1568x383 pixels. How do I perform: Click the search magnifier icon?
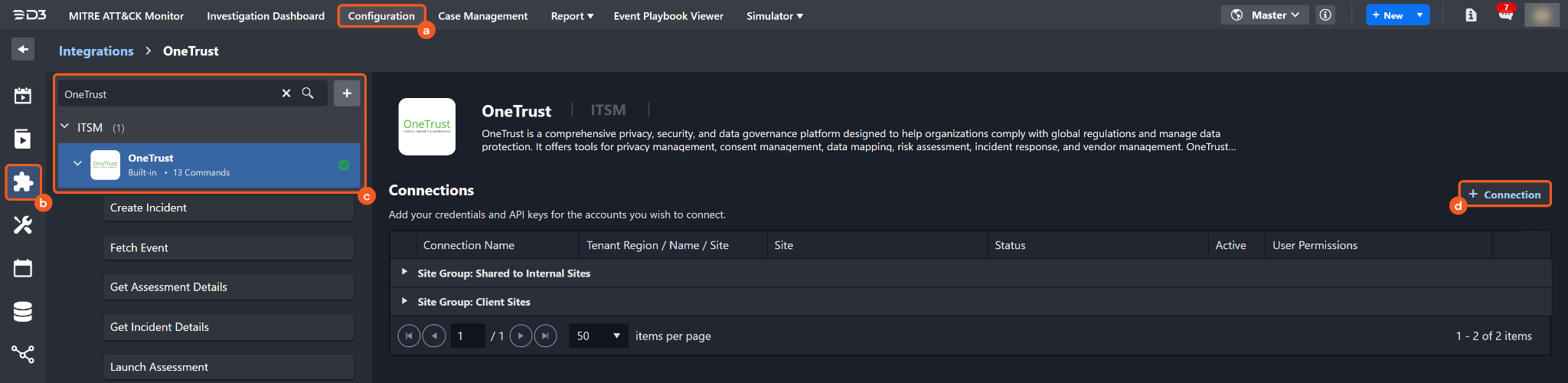tap(308, 93)
